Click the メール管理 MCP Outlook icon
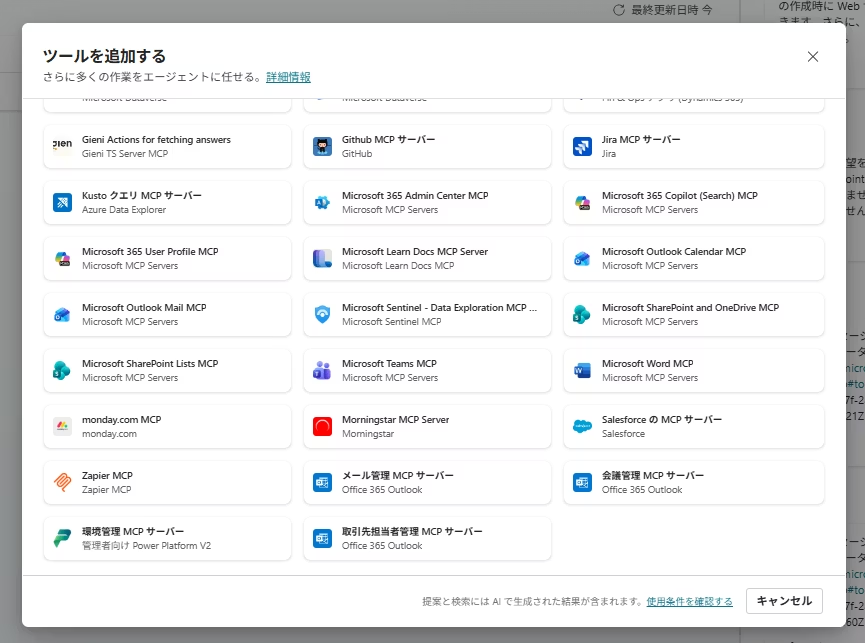Screen dimensions: 865x643 coord(322,483)
